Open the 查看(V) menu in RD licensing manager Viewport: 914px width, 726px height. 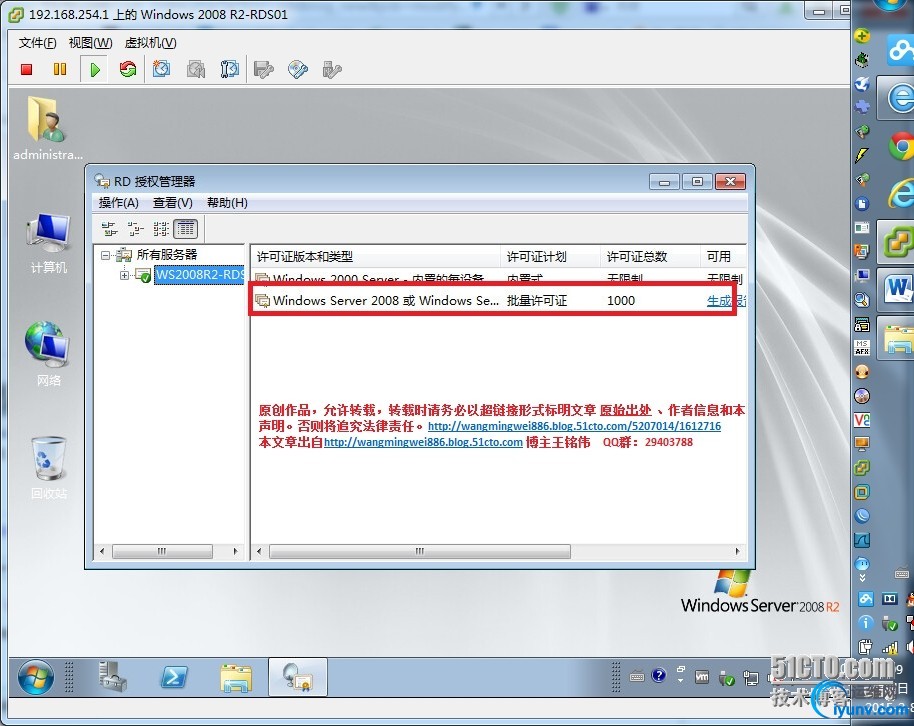pyautogui.click(x=173, y=202)
